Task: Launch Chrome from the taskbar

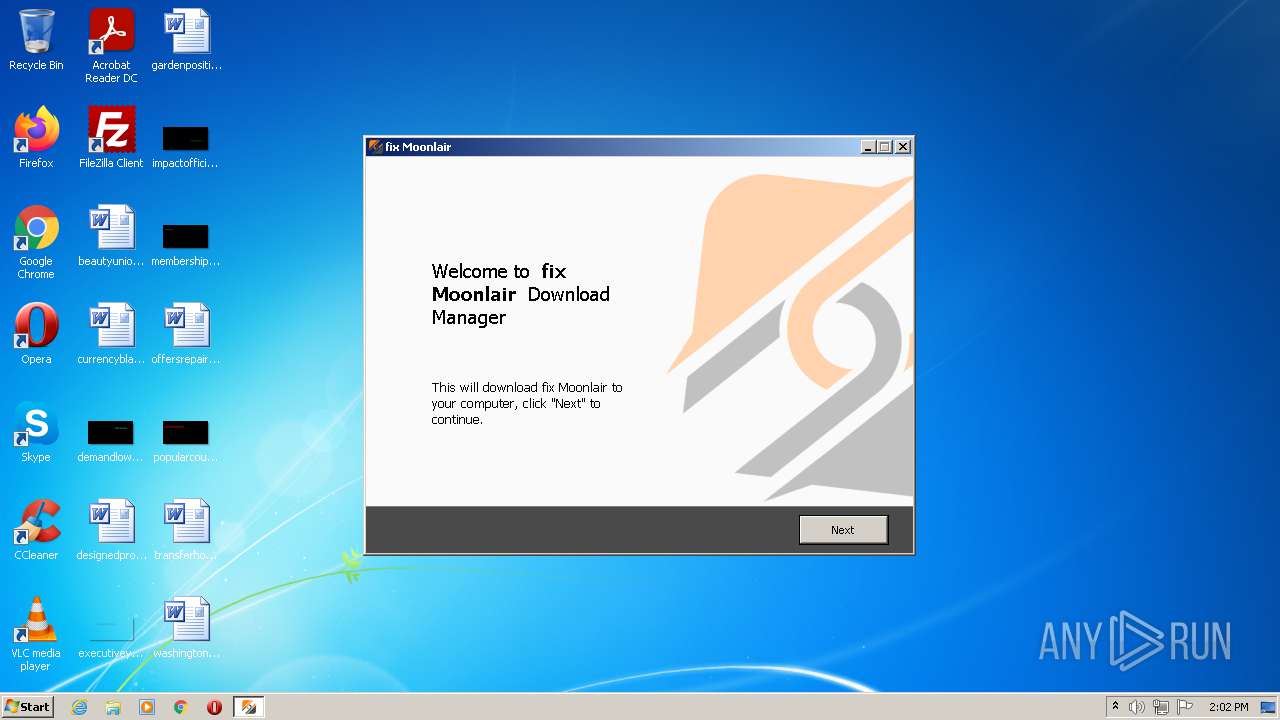Action: pos(181,707)
